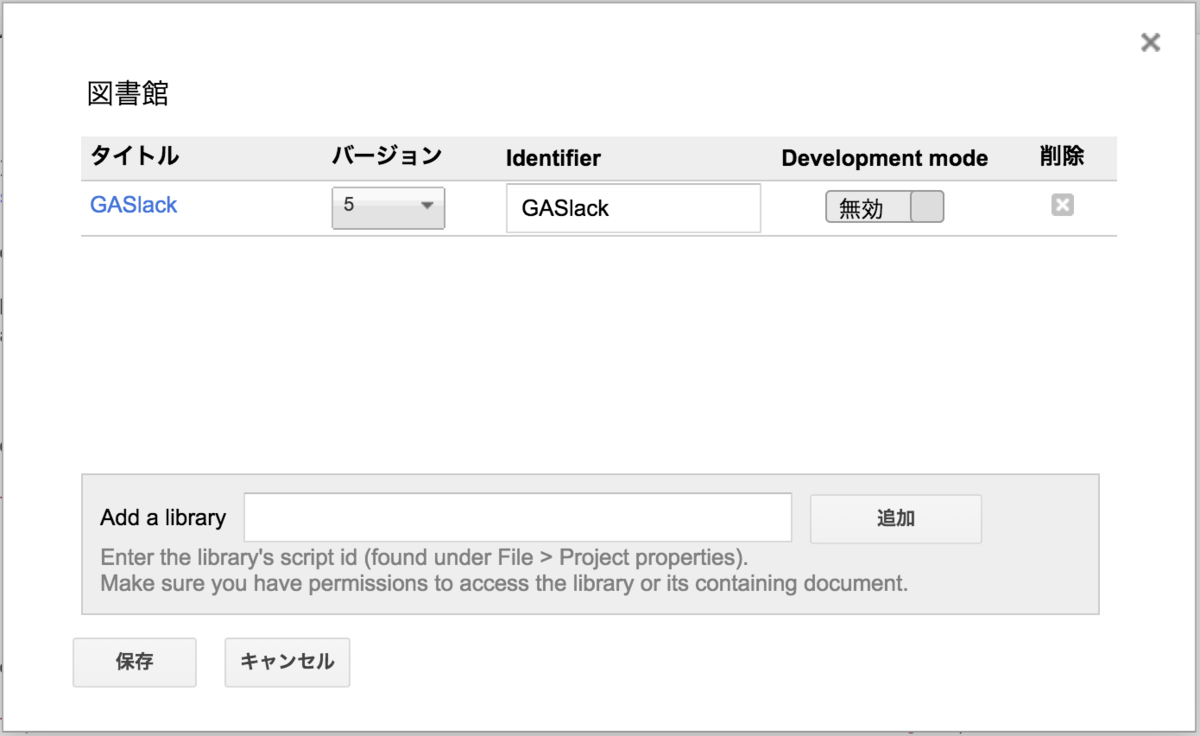Click into the Identifier field containing GASlack

click(x=633, y=208)
